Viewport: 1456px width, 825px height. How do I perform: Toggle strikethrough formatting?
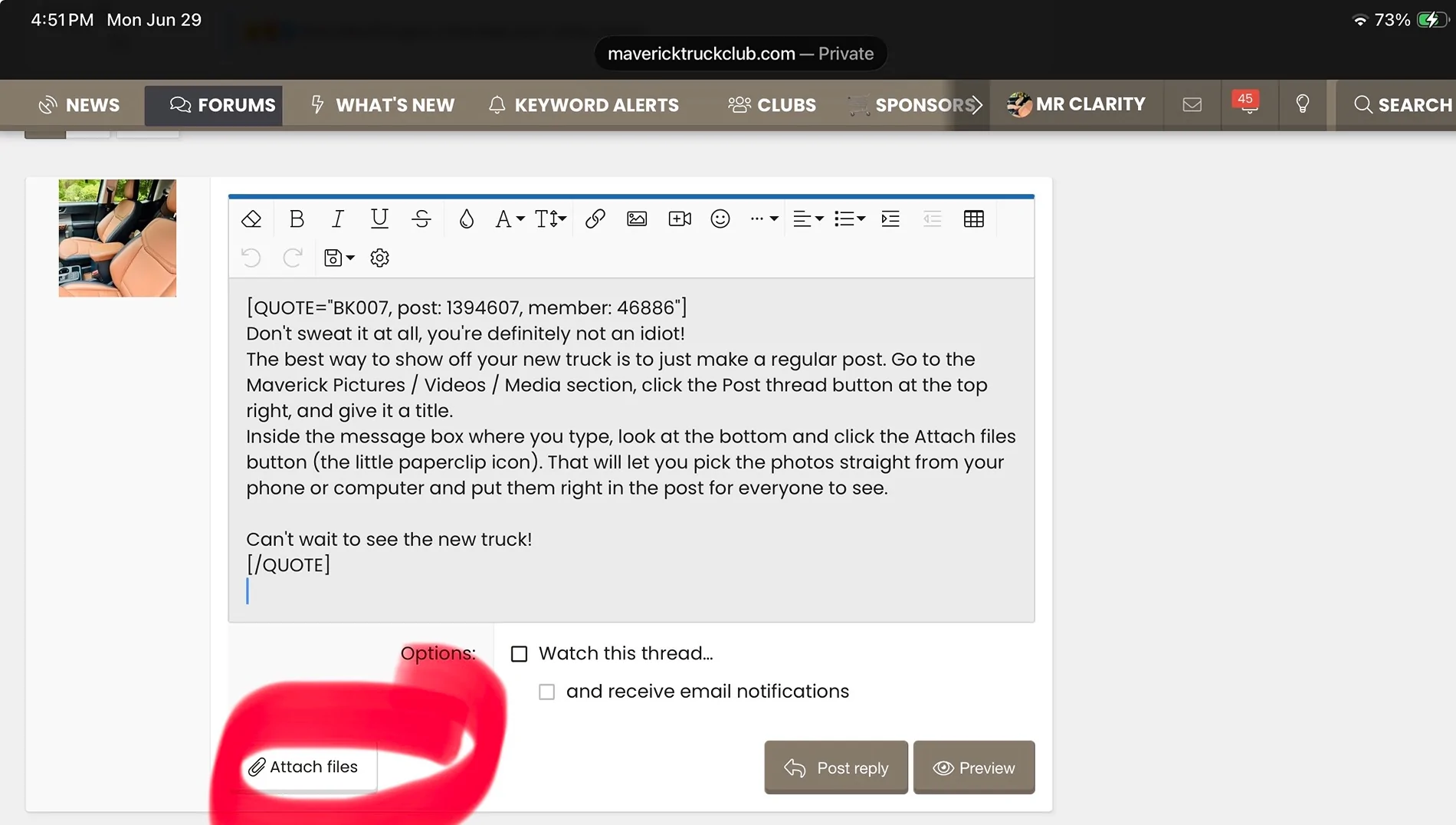(x=421, y=219)
